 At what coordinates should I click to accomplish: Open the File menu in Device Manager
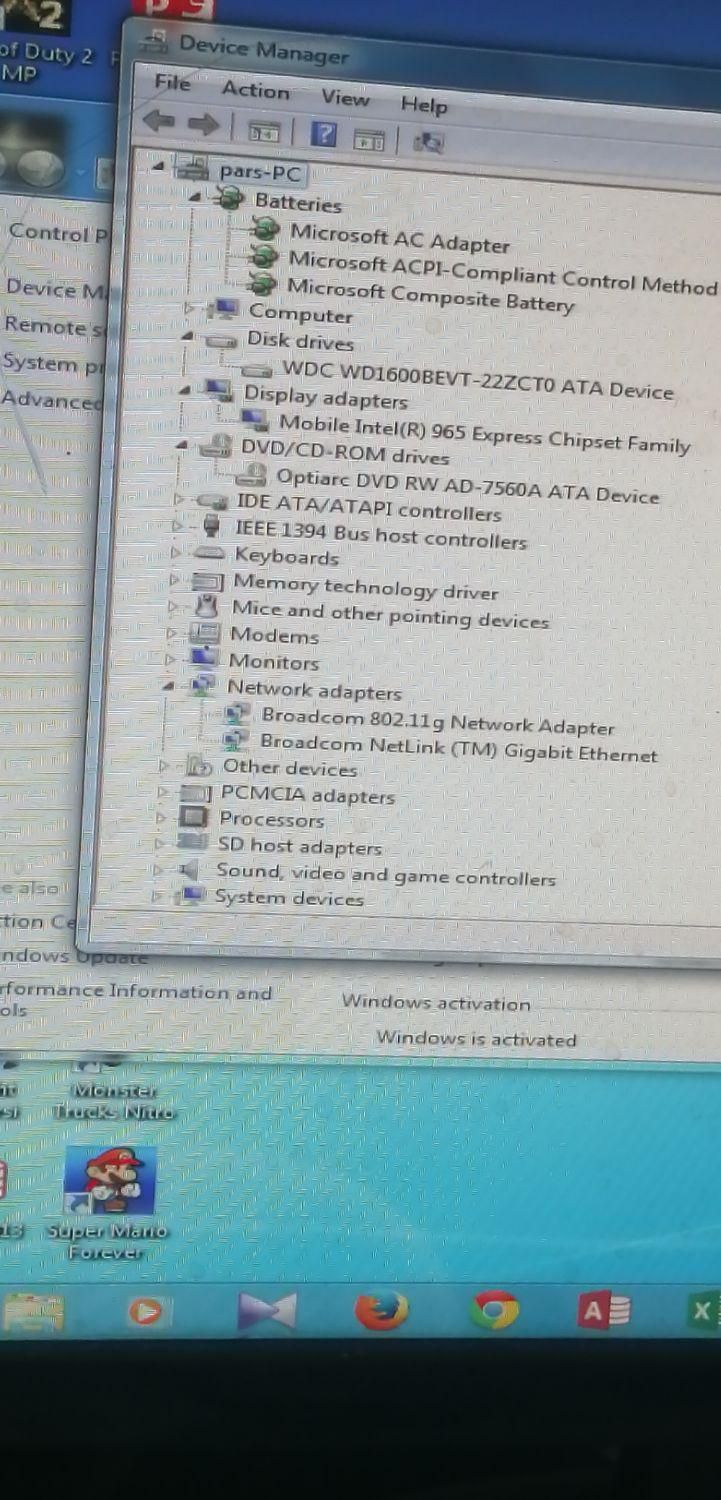pos(173,83)
